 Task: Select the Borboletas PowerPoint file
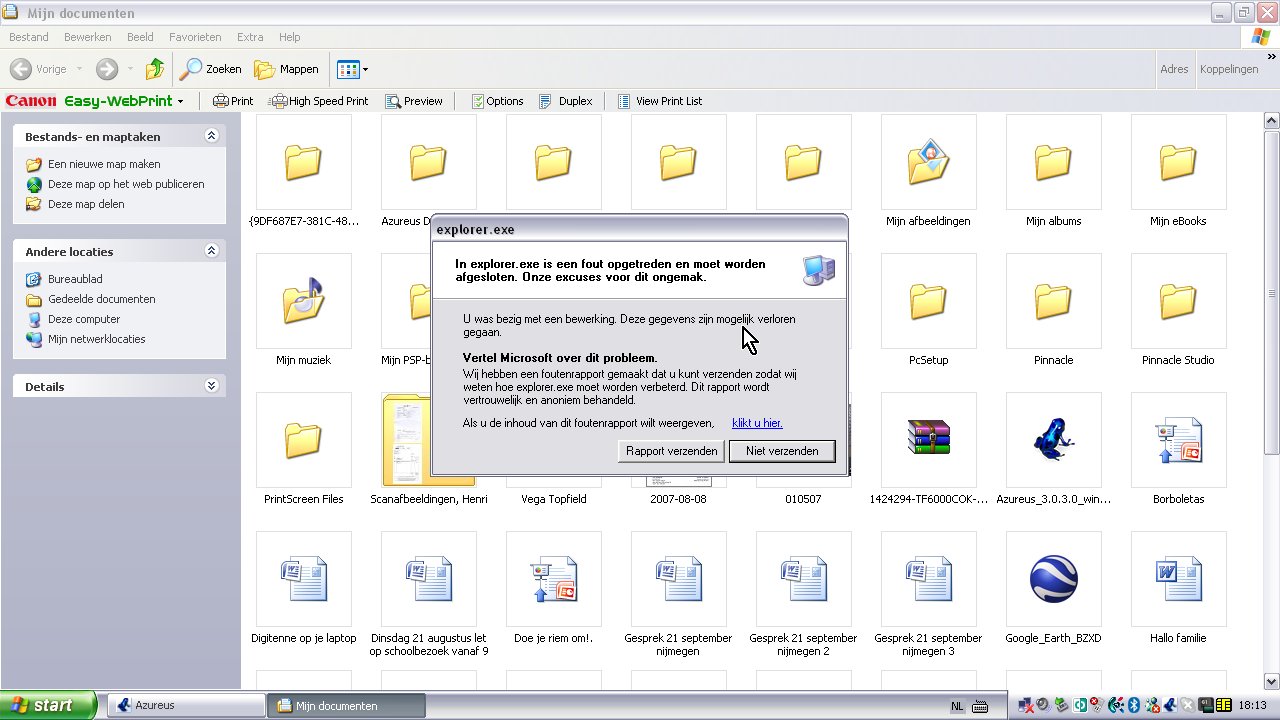[x=1178, y=440]
